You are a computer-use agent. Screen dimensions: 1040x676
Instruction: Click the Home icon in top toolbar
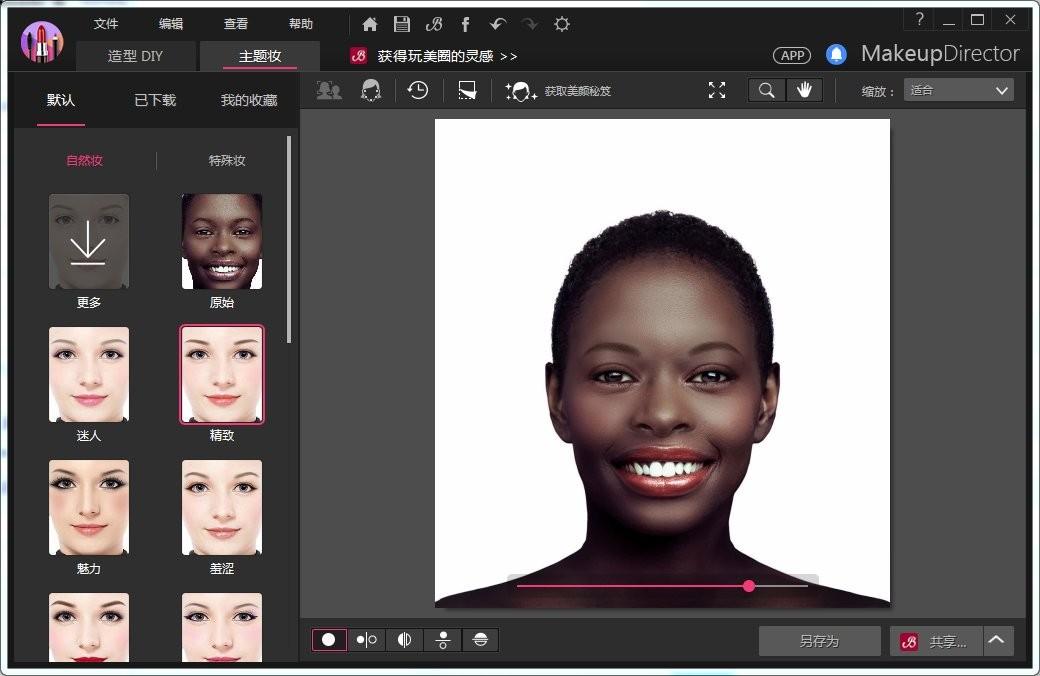370,24
